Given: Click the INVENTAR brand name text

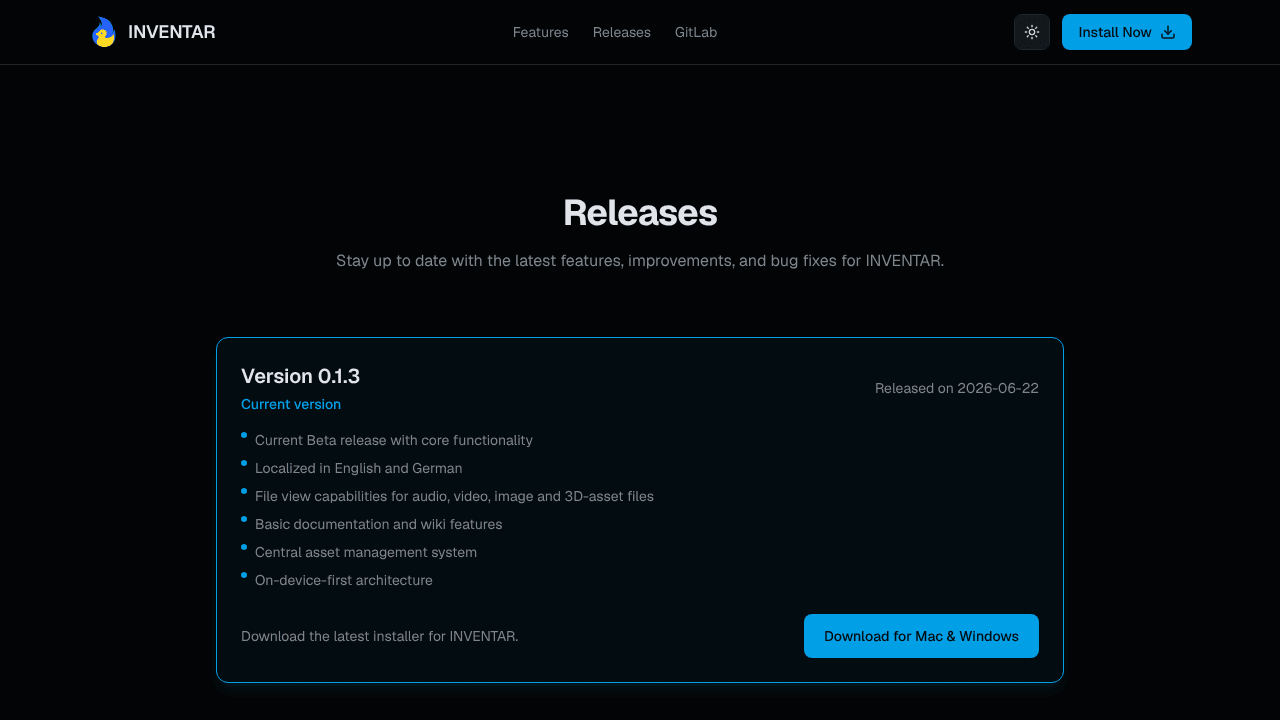Looking at the screenshot, I should point(172,32).
